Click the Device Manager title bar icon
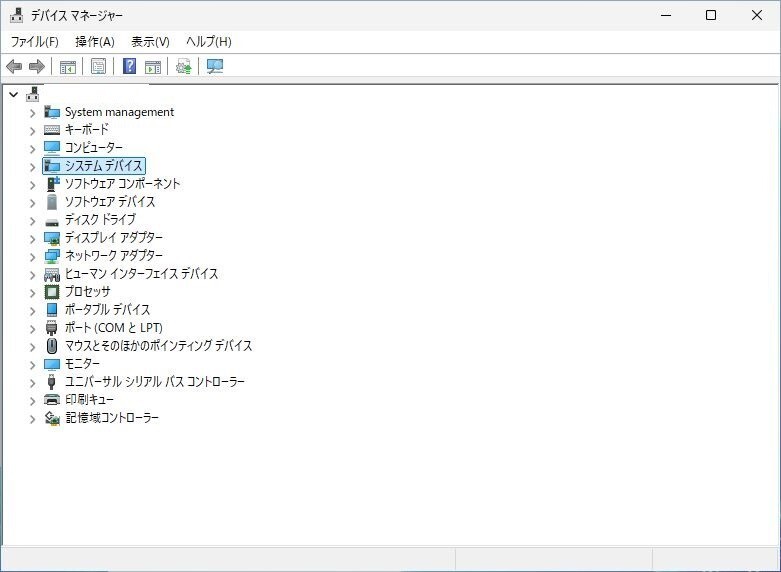Image resolution: width=781 pixels, height=572 pixels. (16, 15)
